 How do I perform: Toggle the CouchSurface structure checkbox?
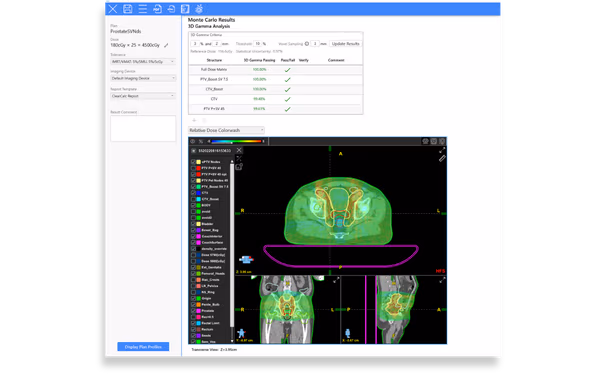193,243
